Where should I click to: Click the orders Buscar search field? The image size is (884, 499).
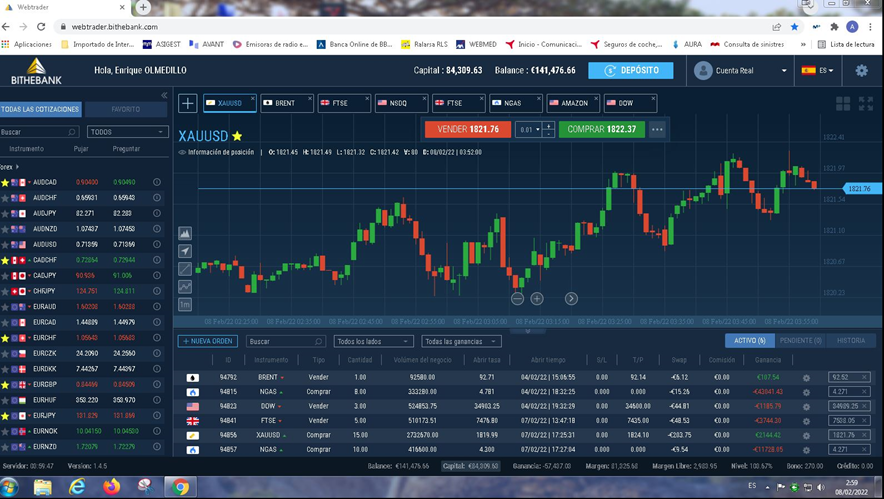coord(286,341)
